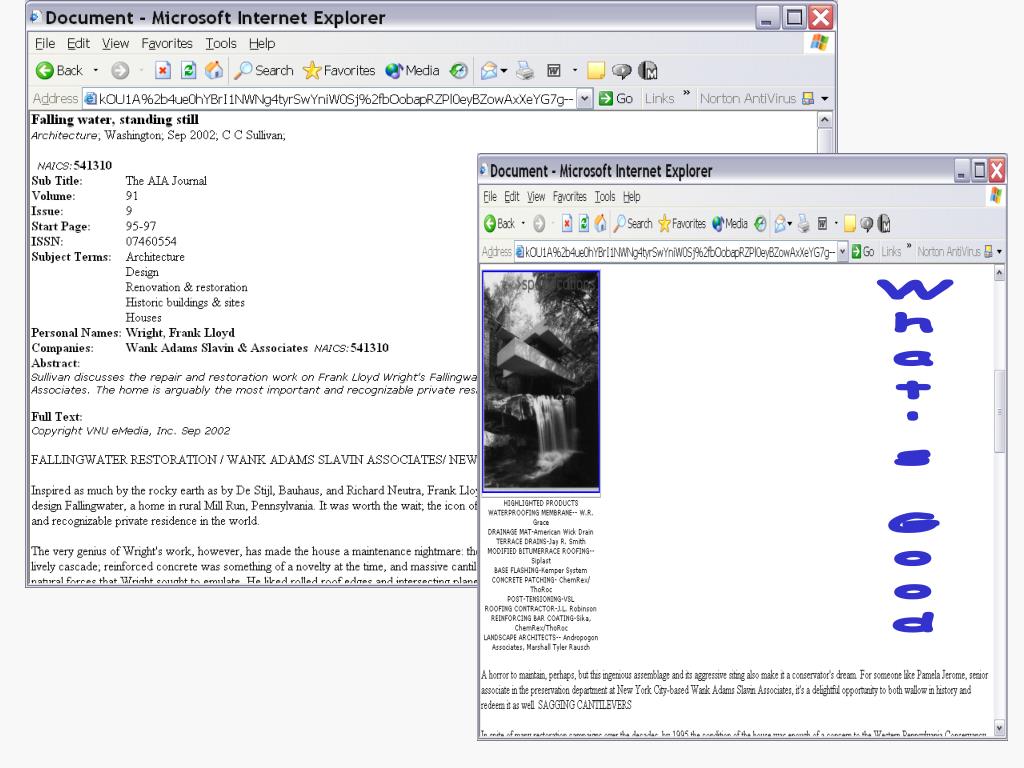The height and width of the screenshot is (768, 1024).
Task: Open Tools menu in front window
Action: click(x=605, y=197)
